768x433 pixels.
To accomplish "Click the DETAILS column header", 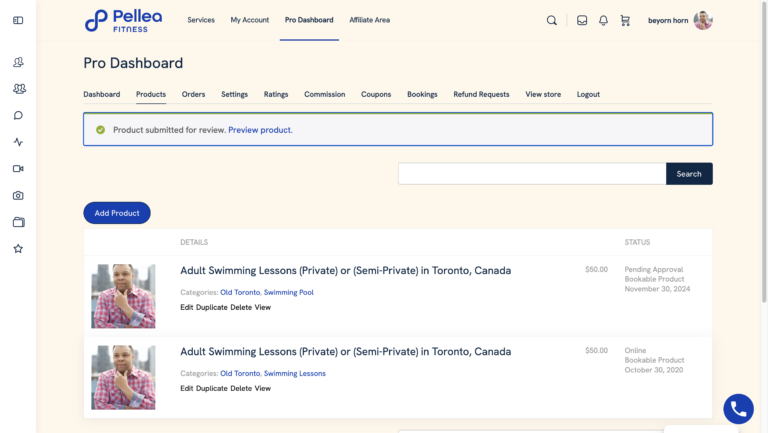I will [194, 242].
